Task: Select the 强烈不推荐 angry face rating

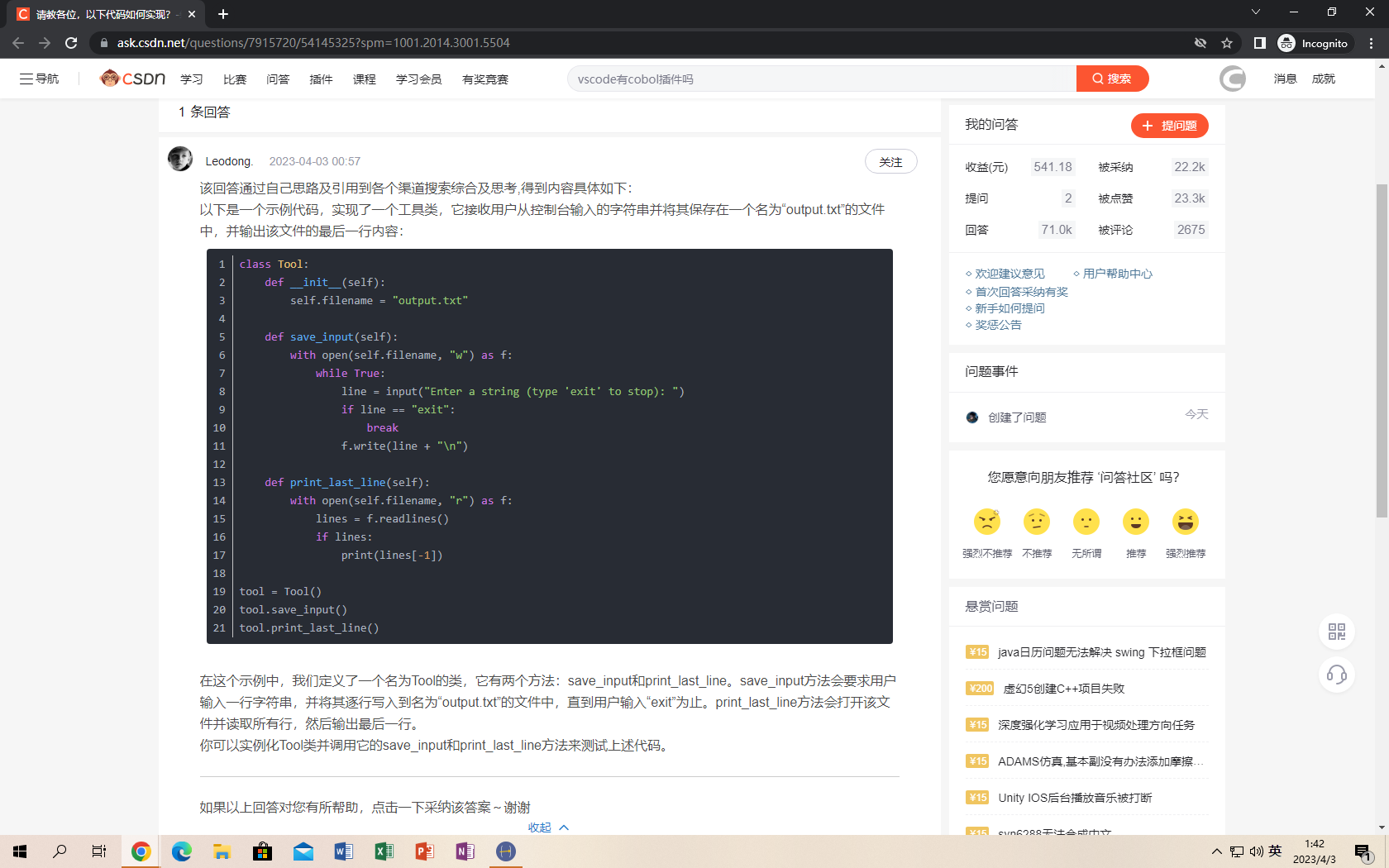Action: (x=987, y=522)
